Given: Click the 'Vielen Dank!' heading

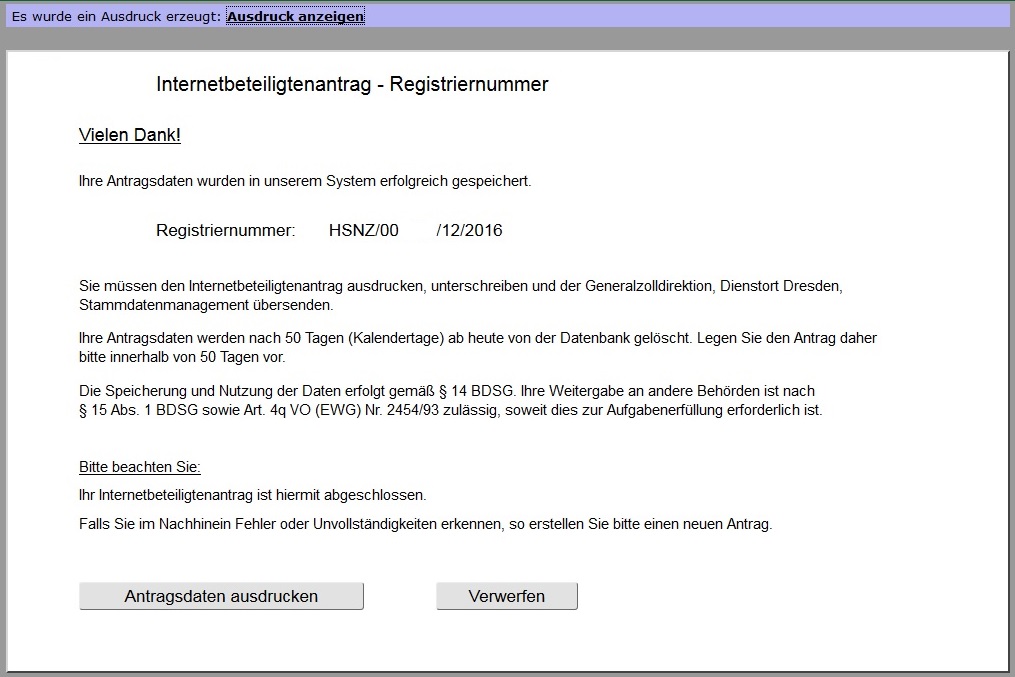Looking at the screenshot, I should tap(129, 135).
